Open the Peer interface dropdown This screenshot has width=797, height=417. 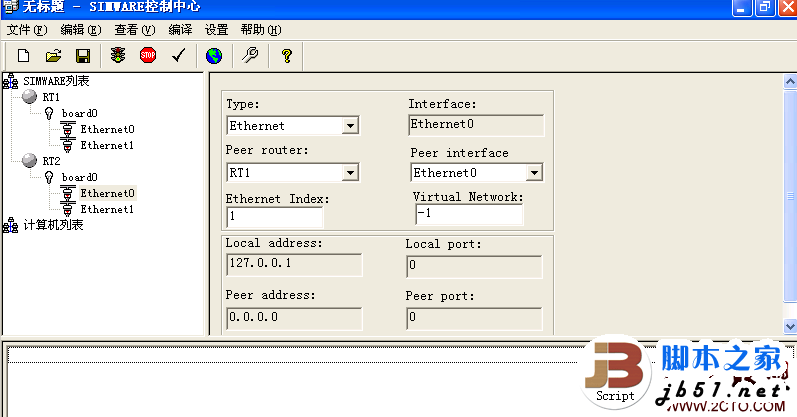[x=534, y=173]
